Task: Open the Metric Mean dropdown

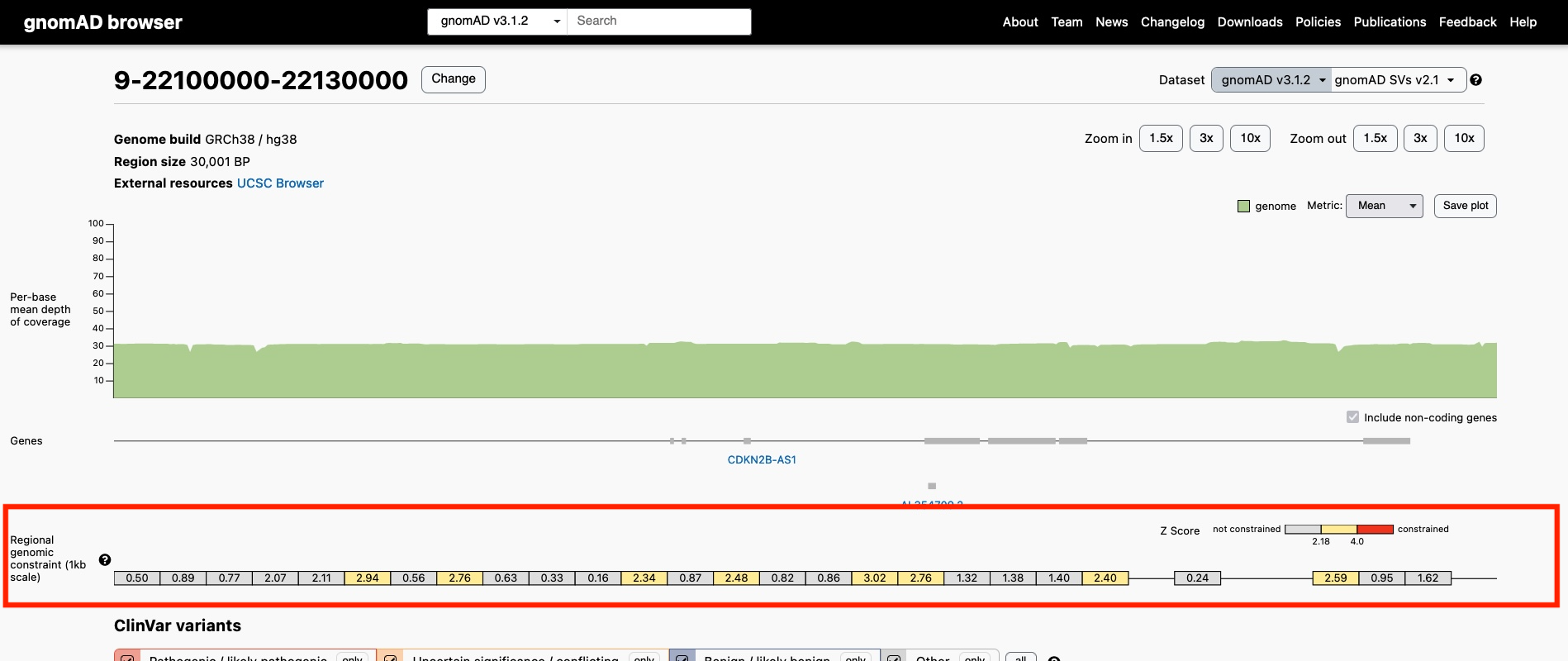Action: click(x=1384, y=206)
